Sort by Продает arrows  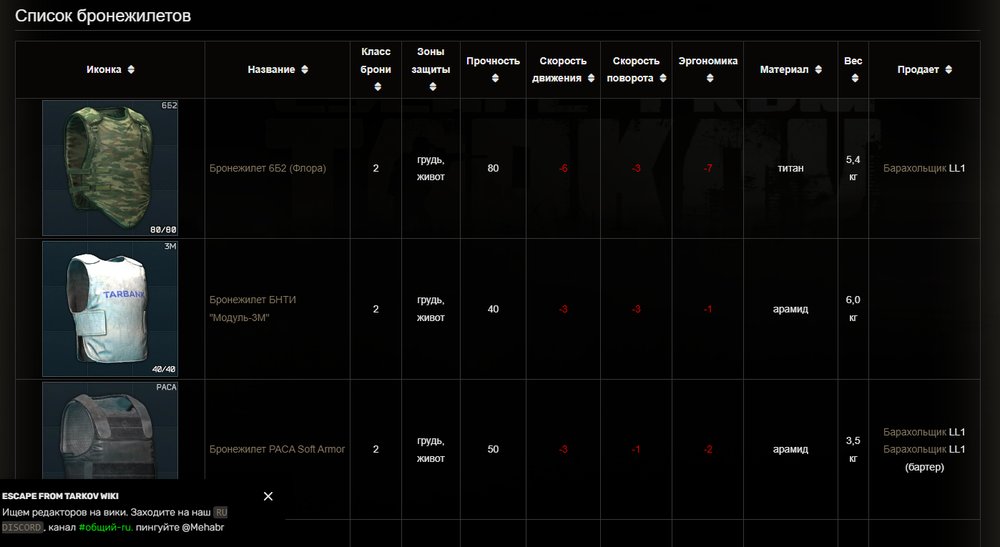click(948, 69)
